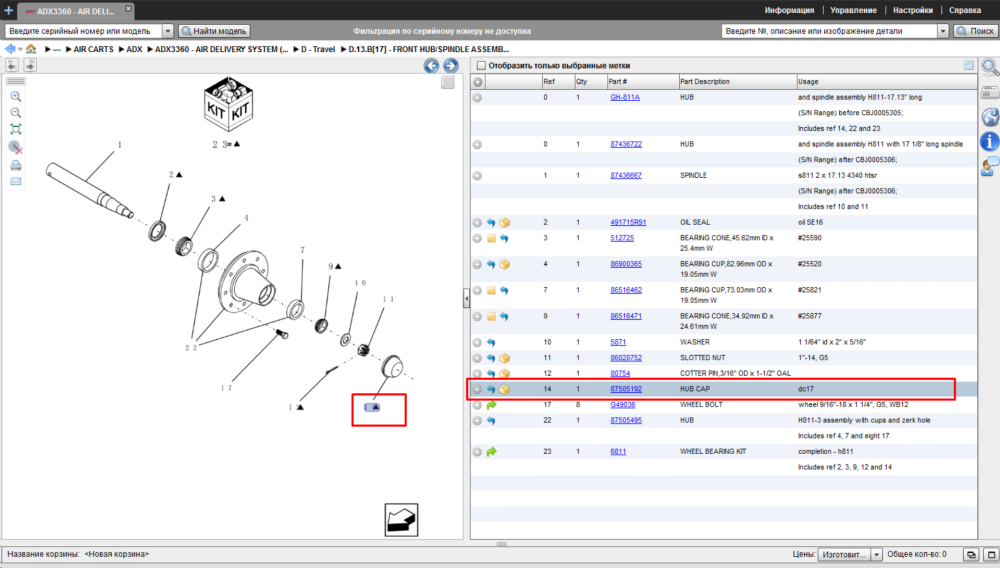
Task: Select the row circle for SPINDLE 87436667
Action: [477, 176]
